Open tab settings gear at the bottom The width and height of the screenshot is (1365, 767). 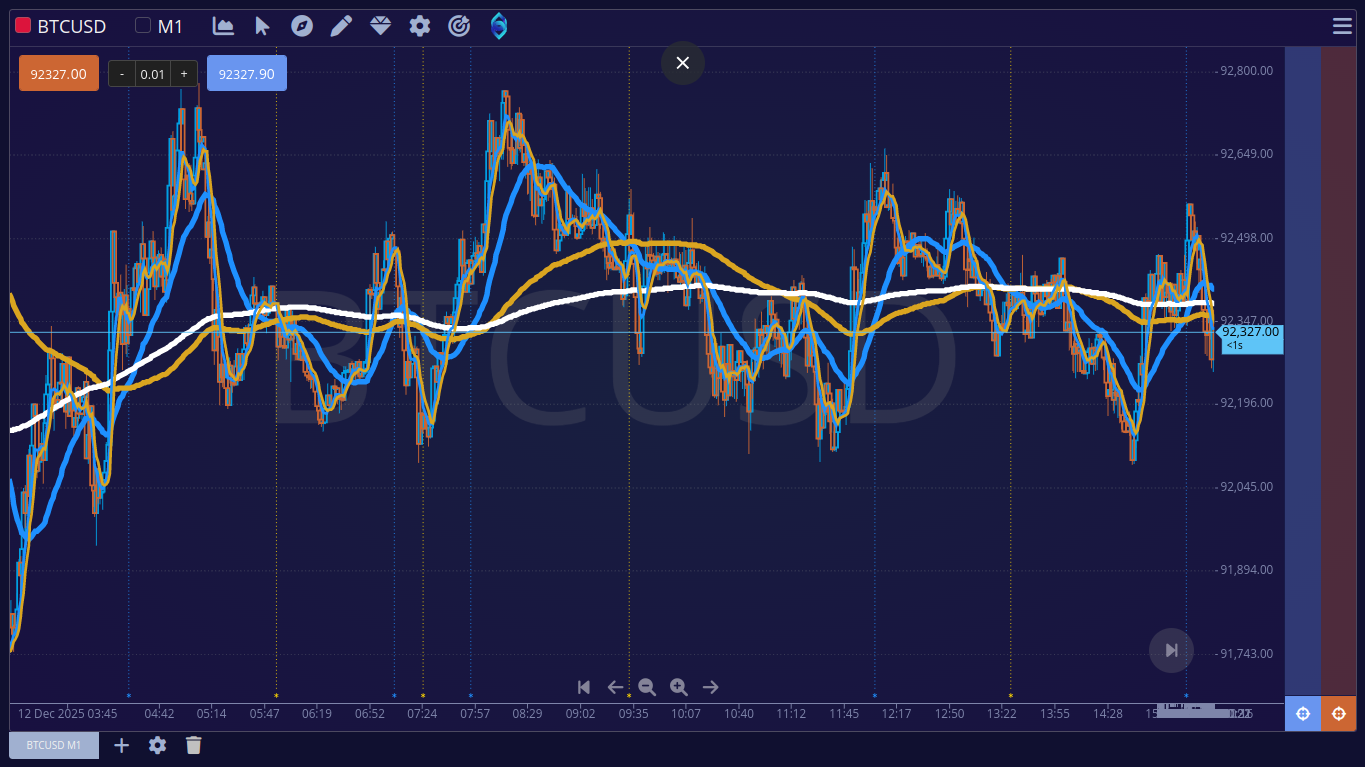tap(157, 745)
